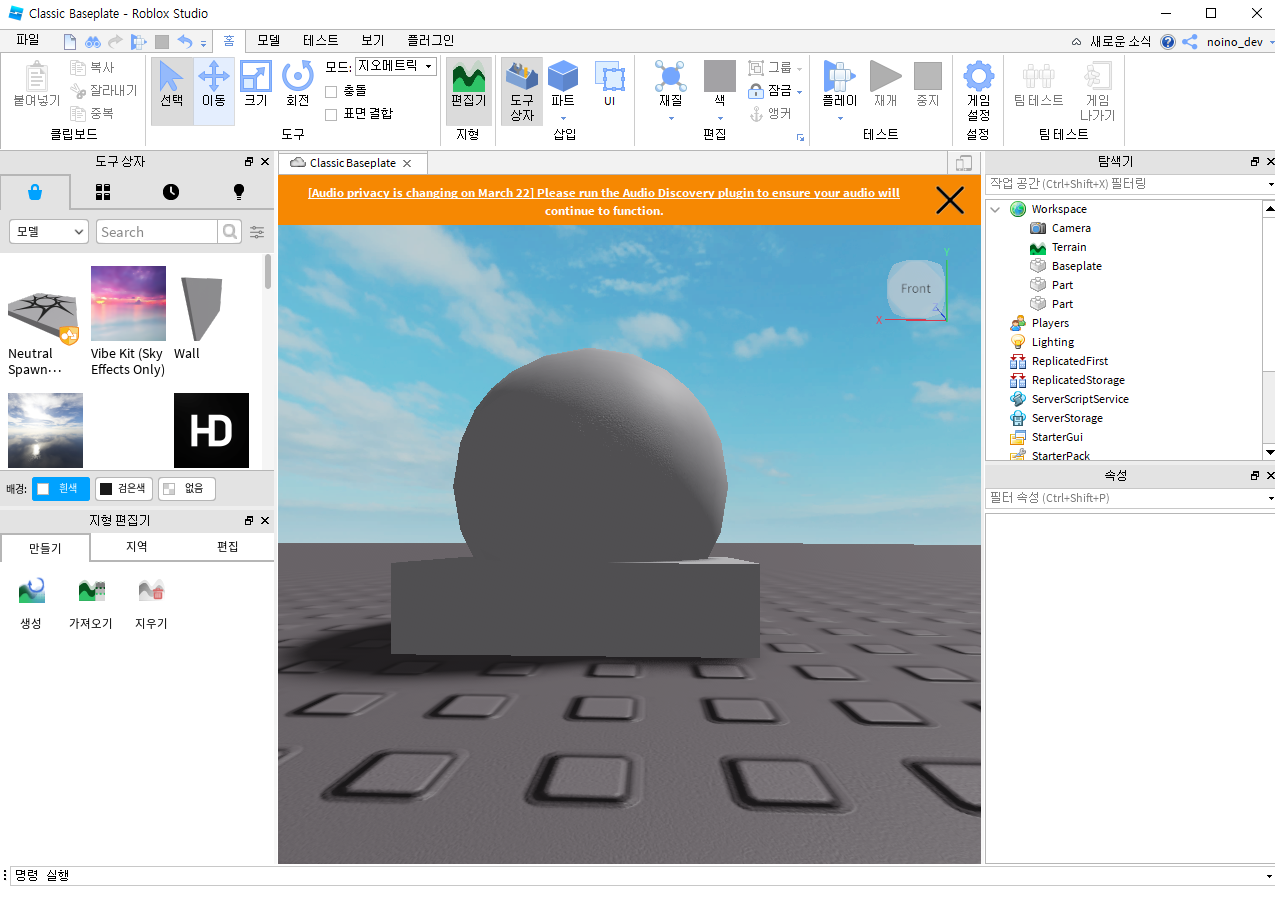Click the terrain 생성 (Generate) tool
1275x911 pixels.
tap(31, 602)
